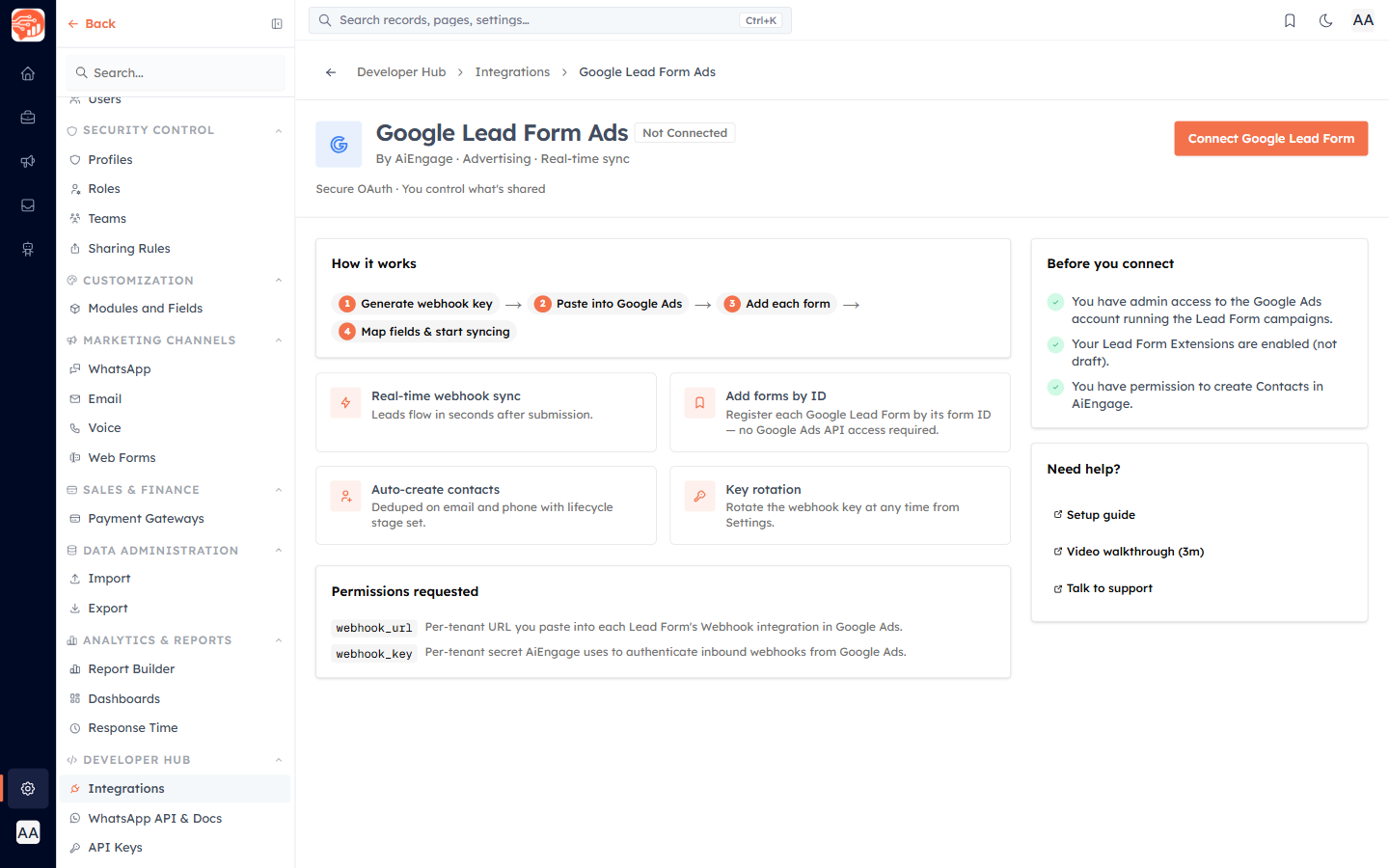Open the AA profile menu at top right
The image size is (1389, 868).
1363,20
